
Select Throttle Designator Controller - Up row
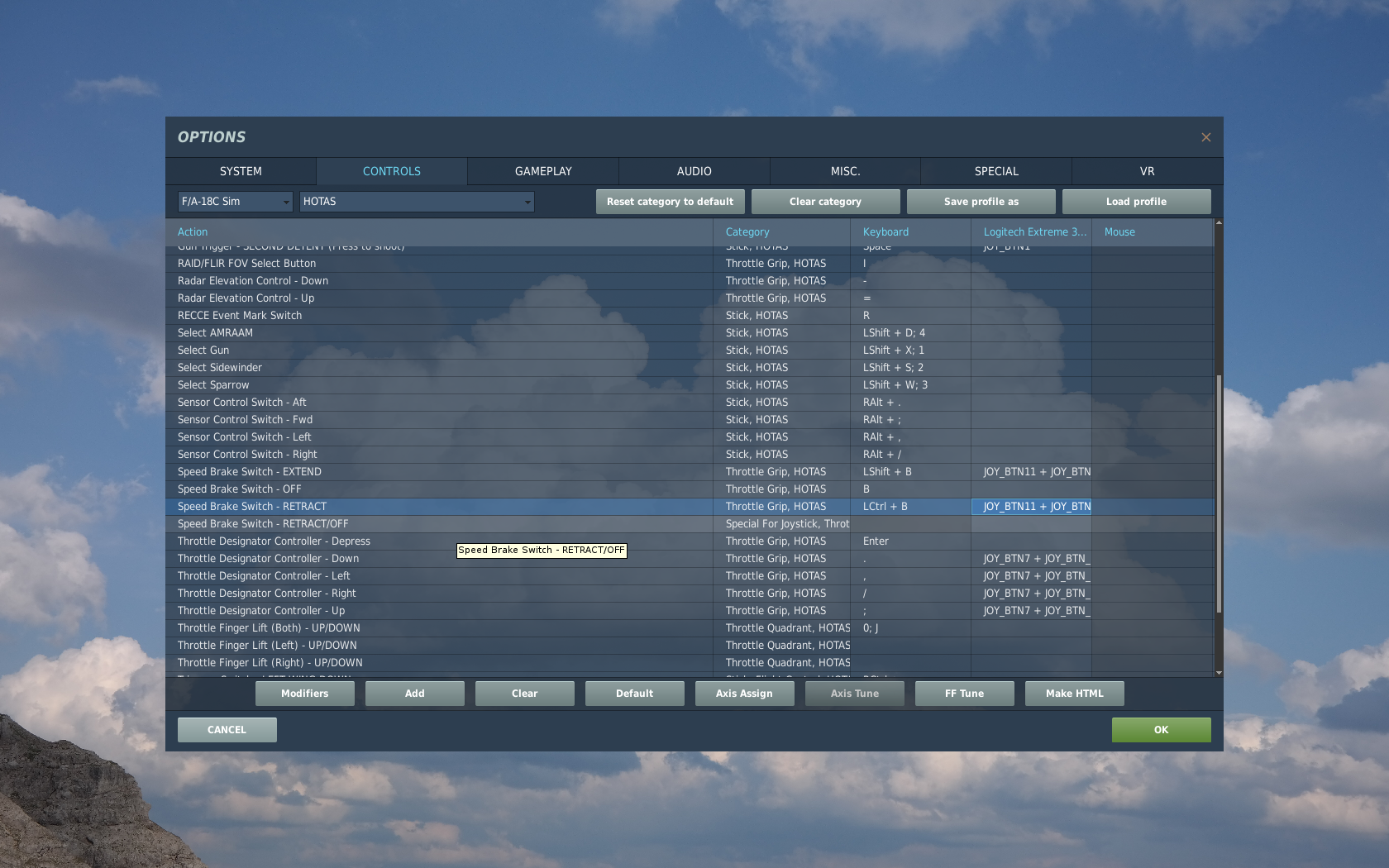690,611
